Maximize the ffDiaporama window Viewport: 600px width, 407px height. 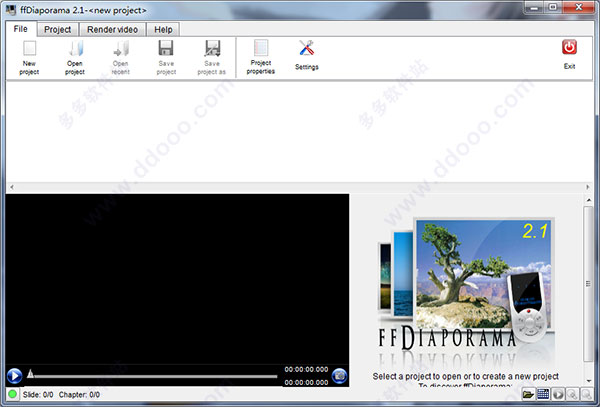pyautogui.click(x=553, y=7)
